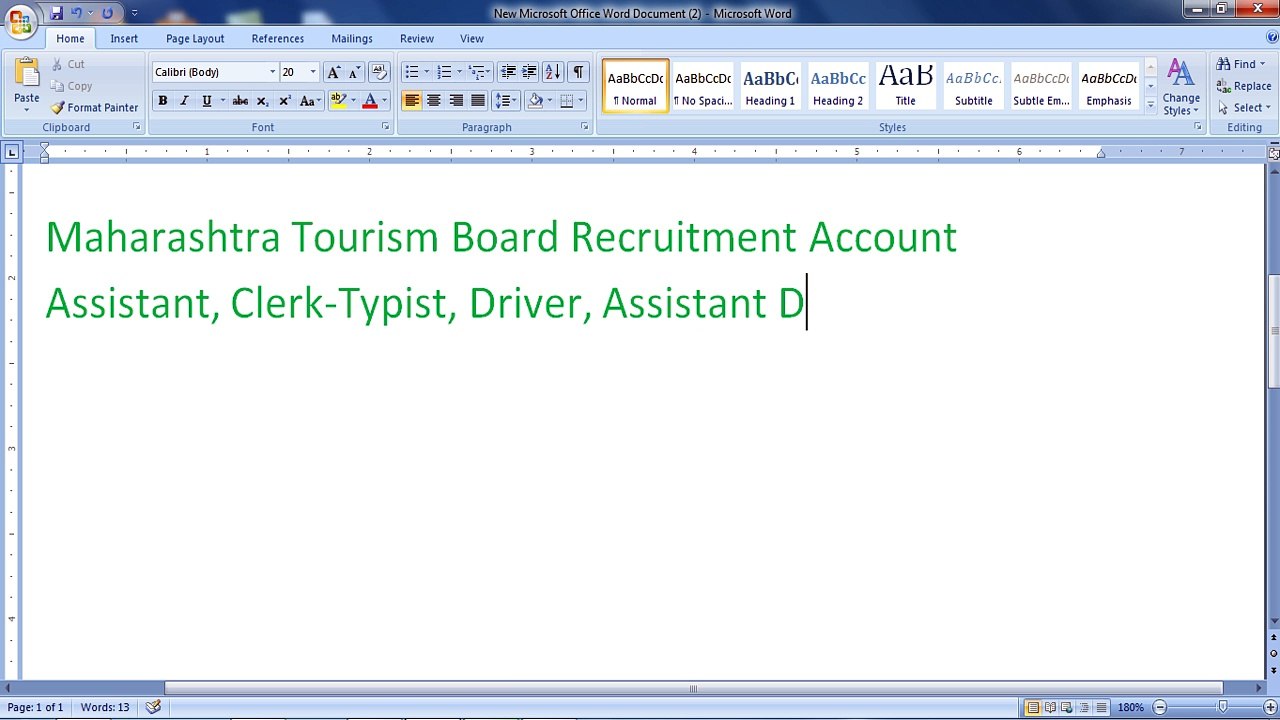1280x720 pixels.
Task: Sort text alphabetically
Action: 552,72
